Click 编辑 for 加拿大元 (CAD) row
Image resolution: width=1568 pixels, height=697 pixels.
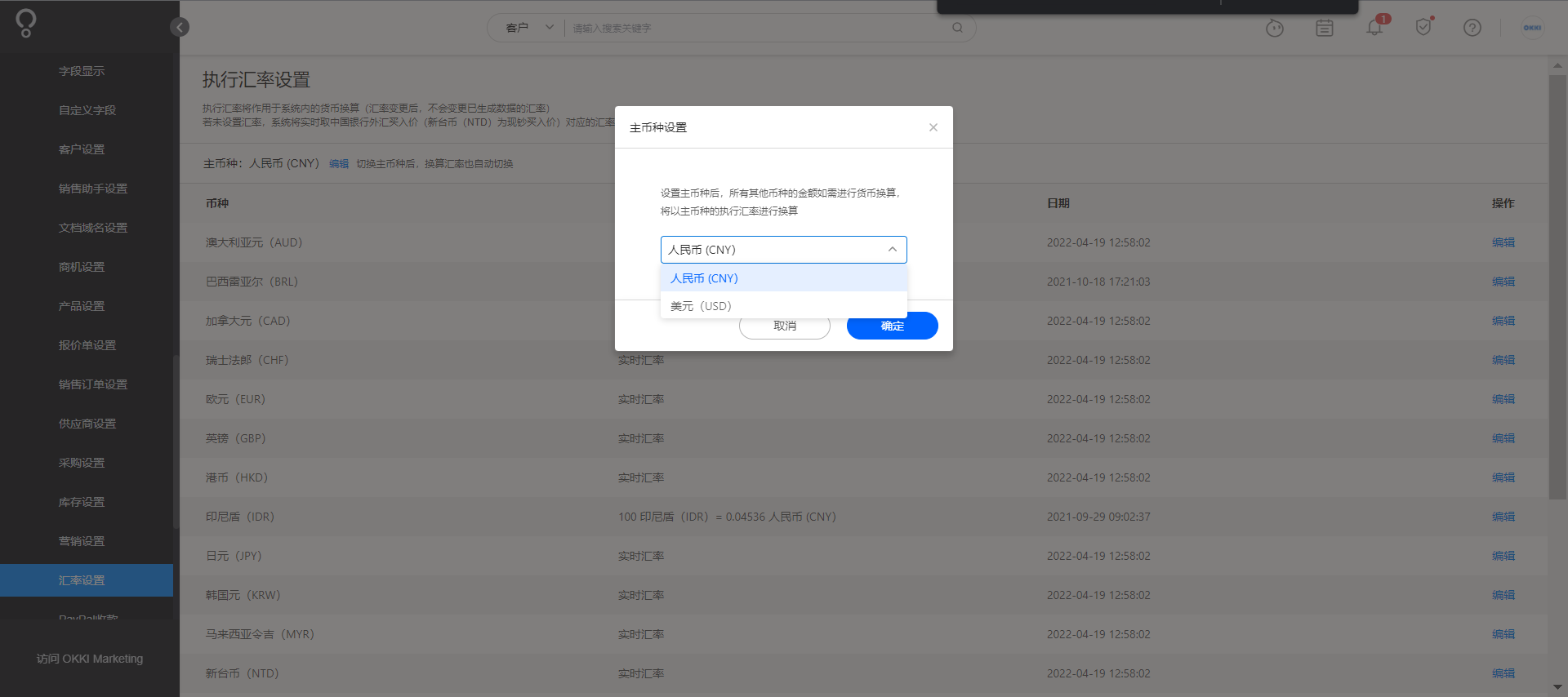1503,321
